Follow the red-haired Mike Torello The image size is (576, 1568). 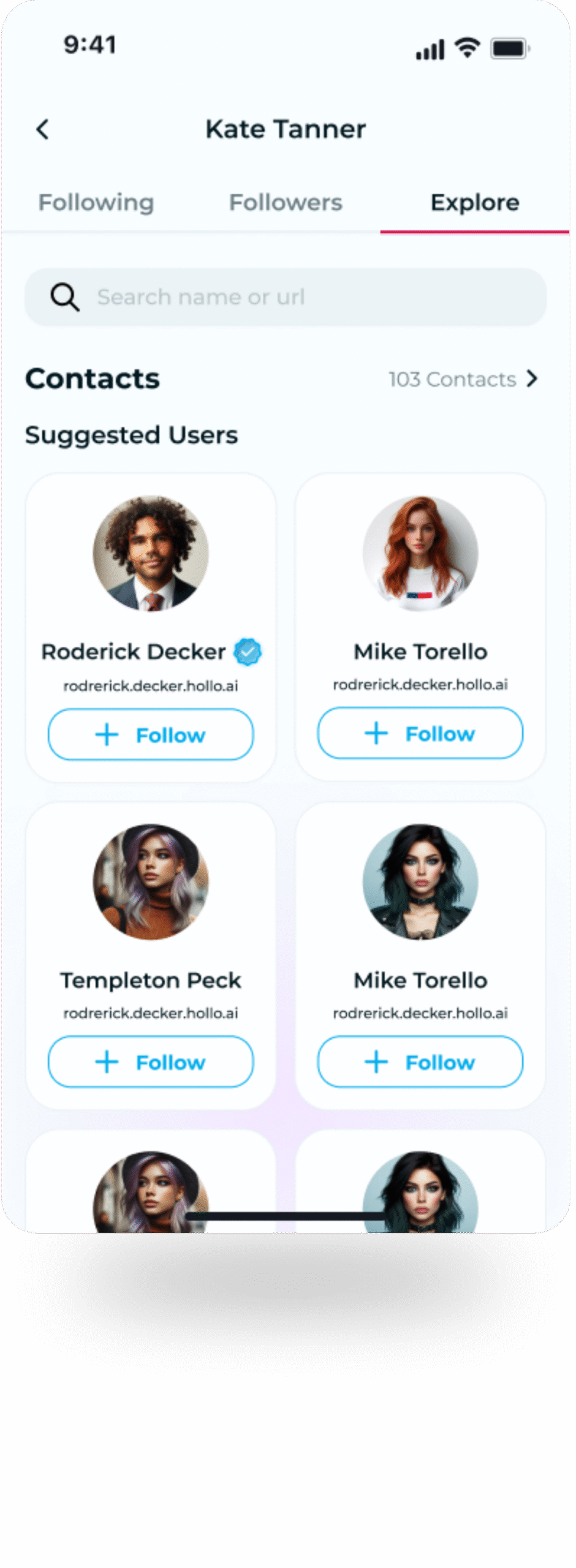tap(420, 733)
